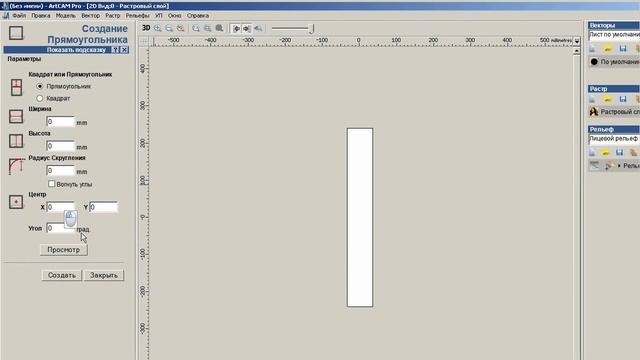Viewport: 640px width, 360px height.
Task: Click the question mark help icon in panel header
Action: click(x=116, y=50)
